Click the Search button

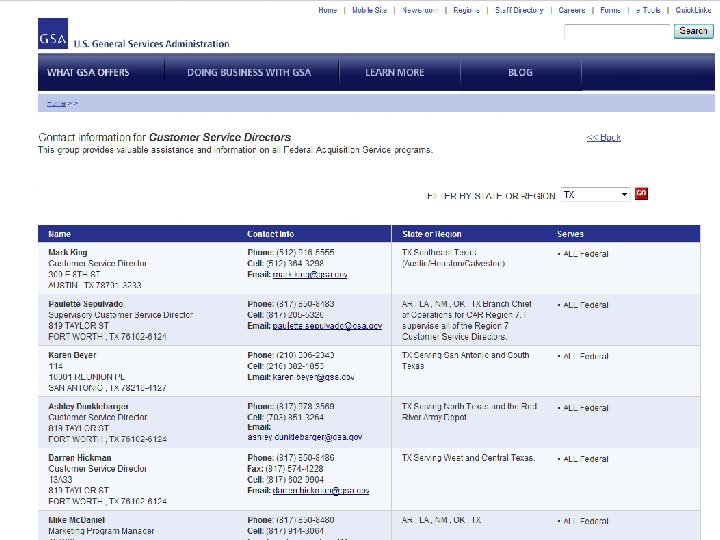point(693,31)
